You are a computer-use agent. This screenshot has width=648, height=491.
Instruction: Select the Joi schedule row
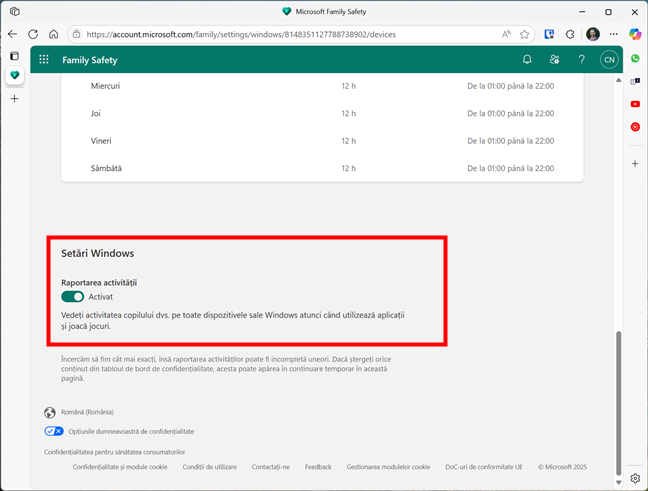[x=322, y=113]
